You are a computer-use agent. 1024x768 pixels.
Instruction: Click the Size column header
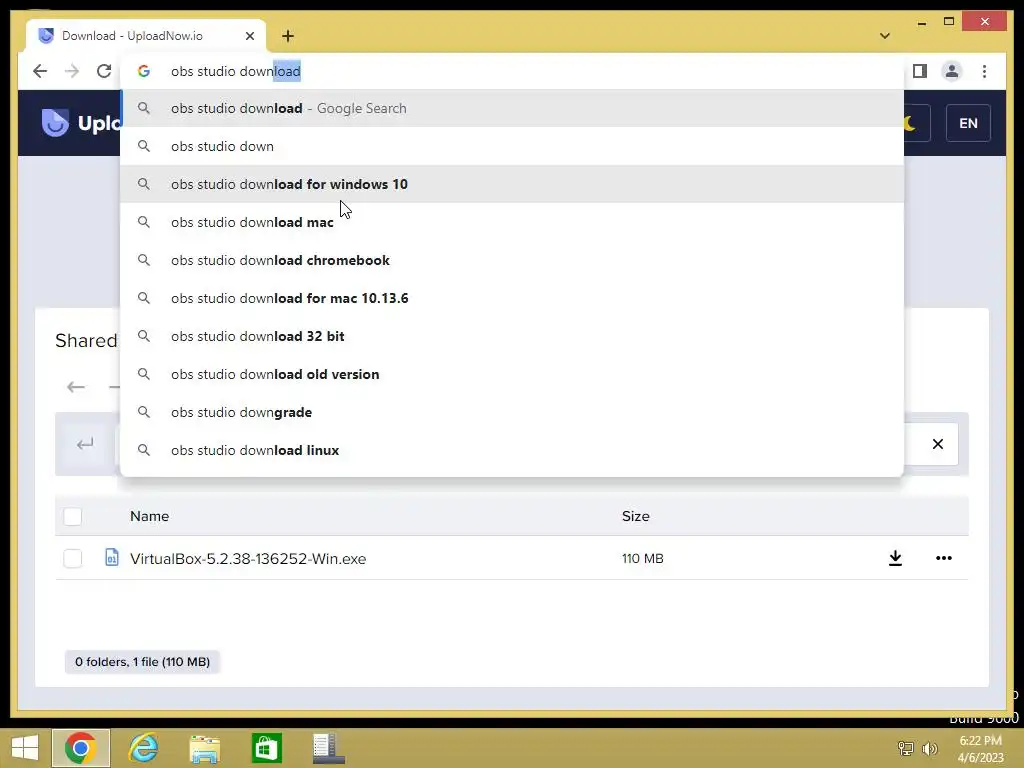(x=635, y=516)
